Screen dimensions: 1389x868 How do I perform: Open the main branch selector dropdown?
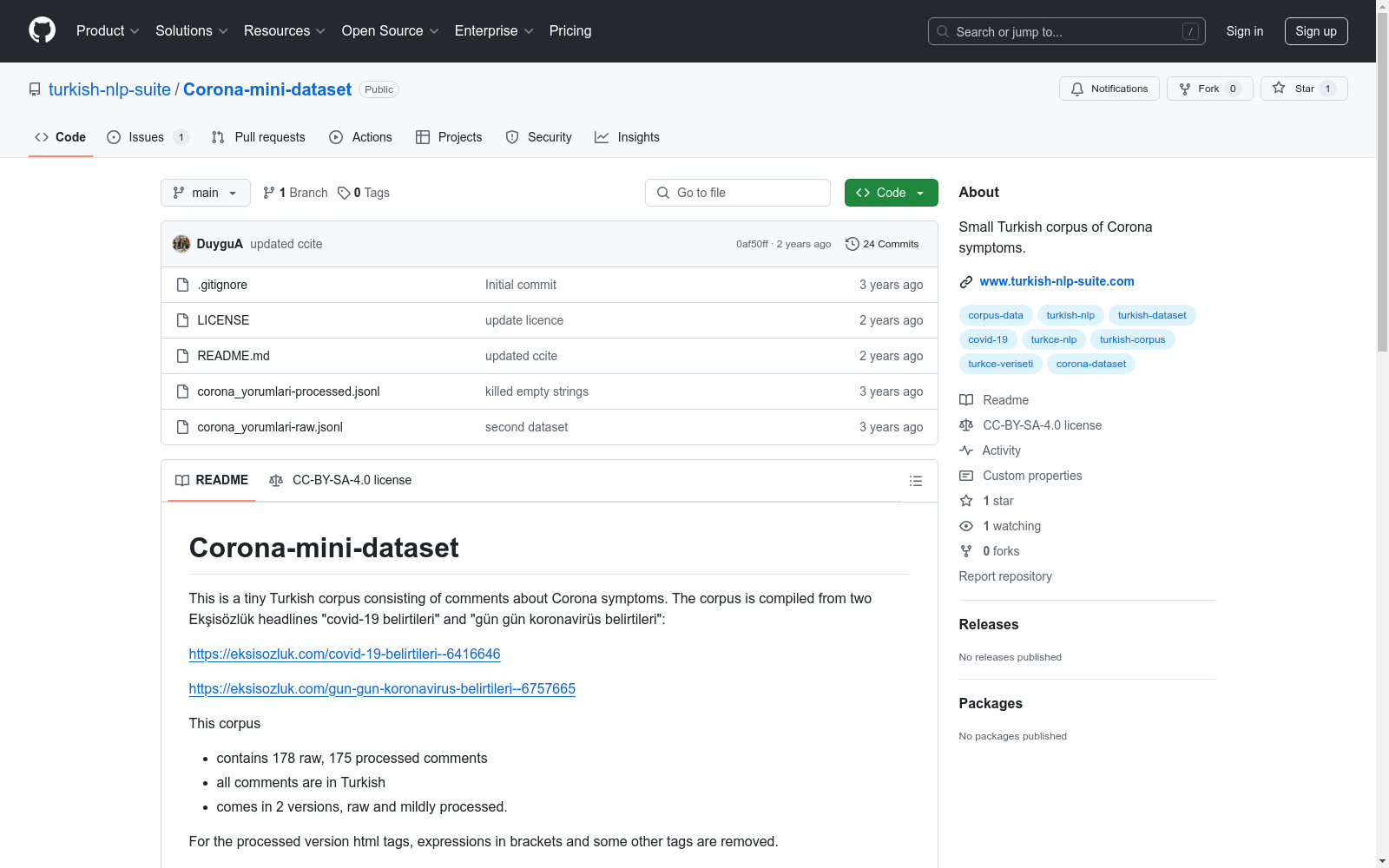pos(206,193)
